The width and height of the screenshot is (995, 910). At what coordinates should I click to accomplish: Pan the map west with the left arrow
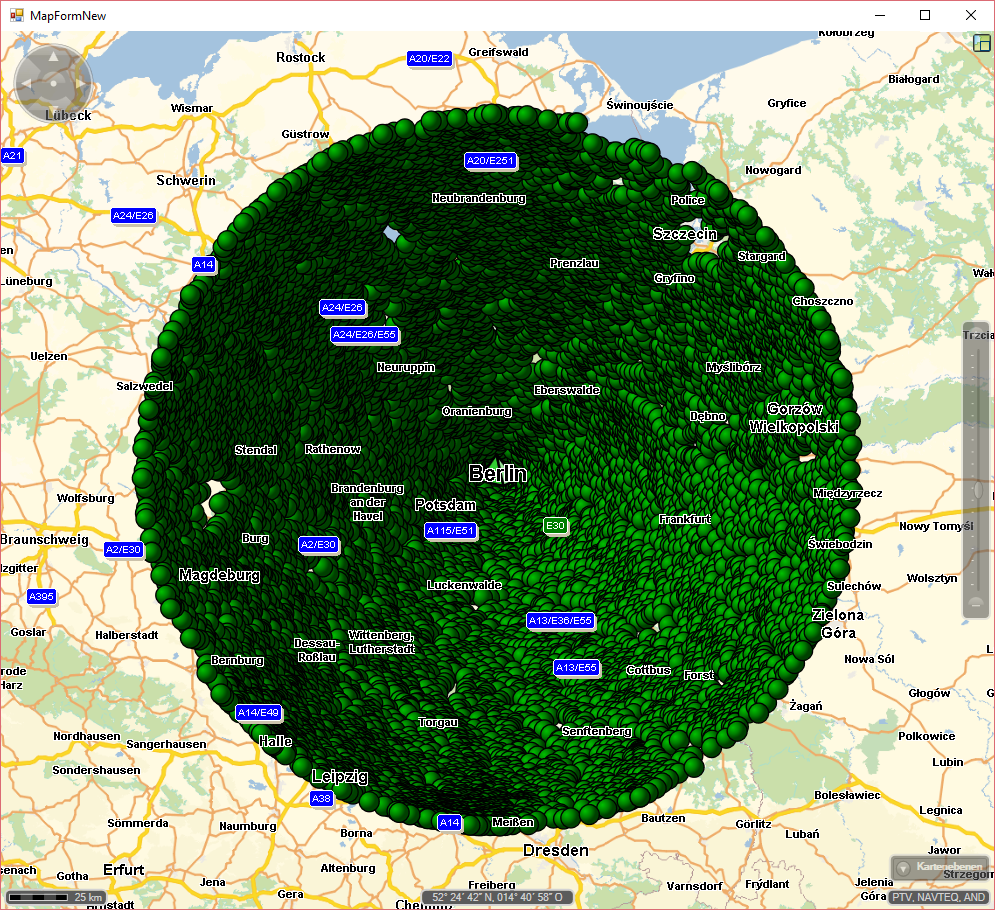pyautogui.click(x=26, y=82)
